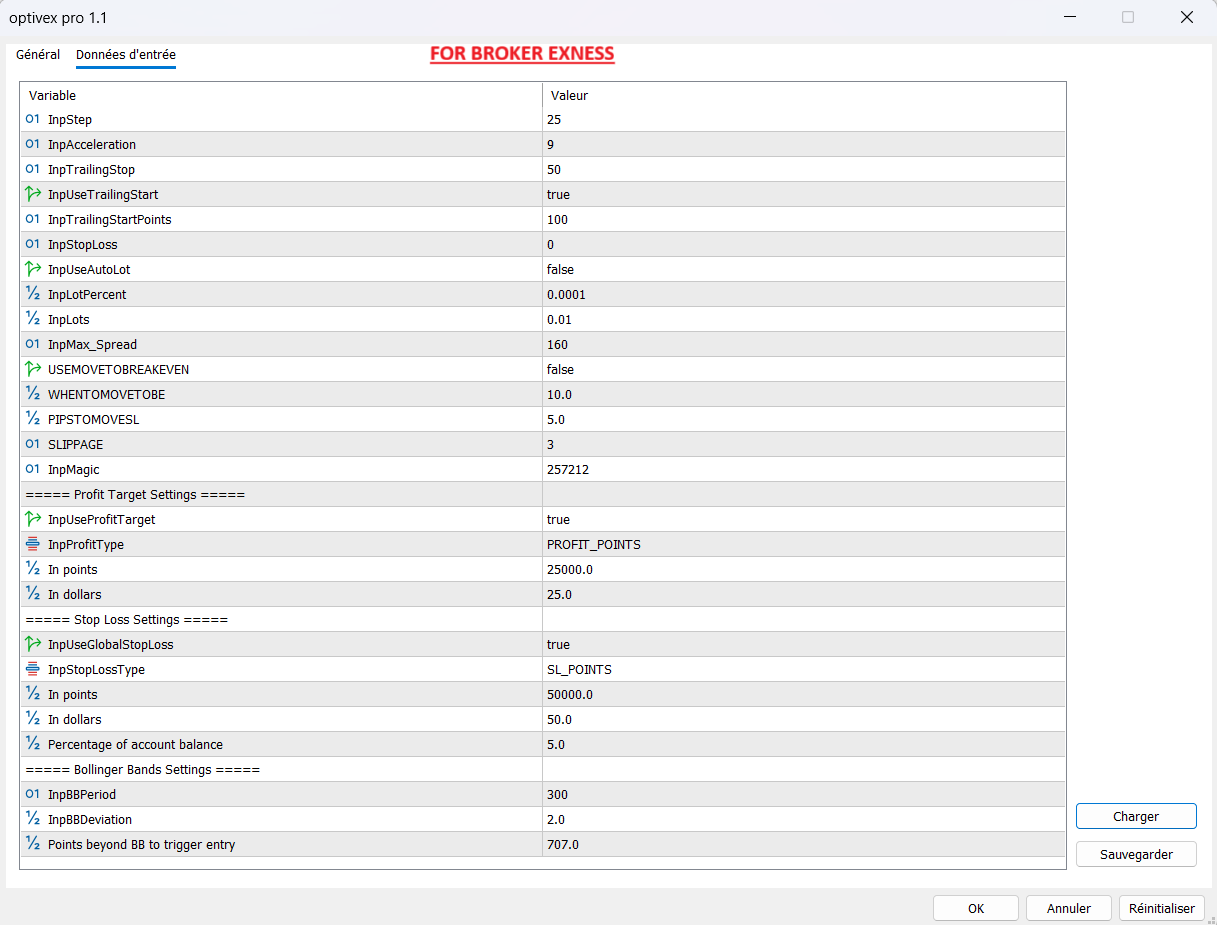This screenshot has height=925, width=1217.
Task: Select the SLIPPAGE variable name
Action: pos(75,444)
